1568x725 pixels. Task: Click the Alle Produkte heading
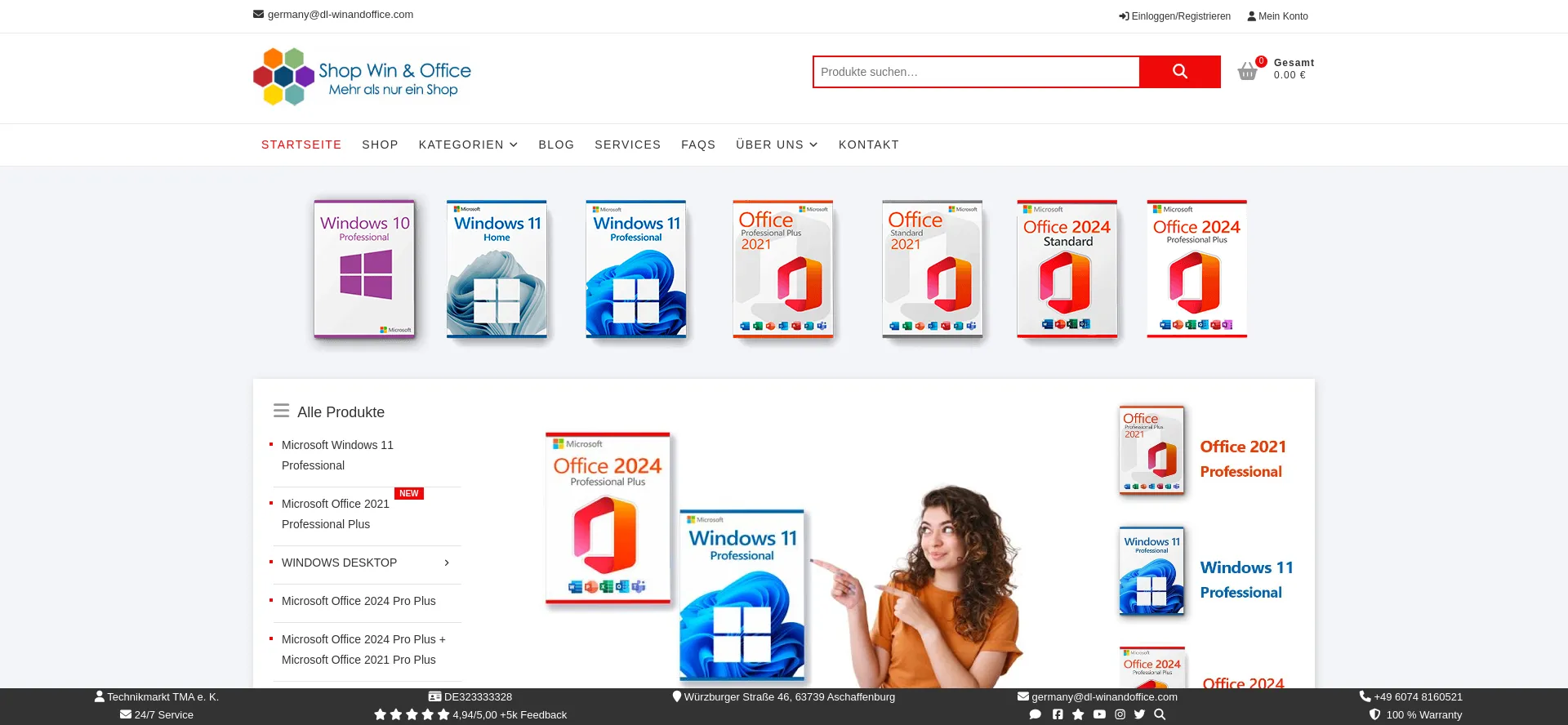(341, 412)
